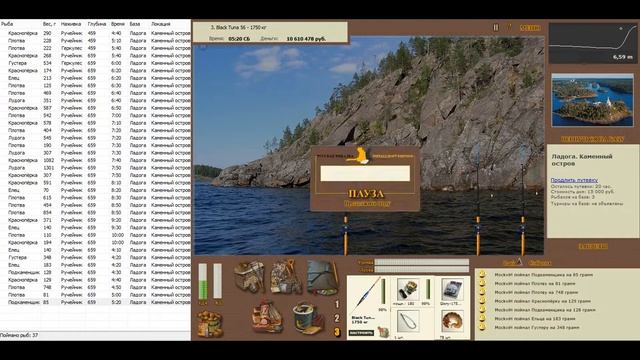Viewport: 640px width, 360px height.
Task: Sort catch log by Наживка column header
Action: click(x=71, y=24)
